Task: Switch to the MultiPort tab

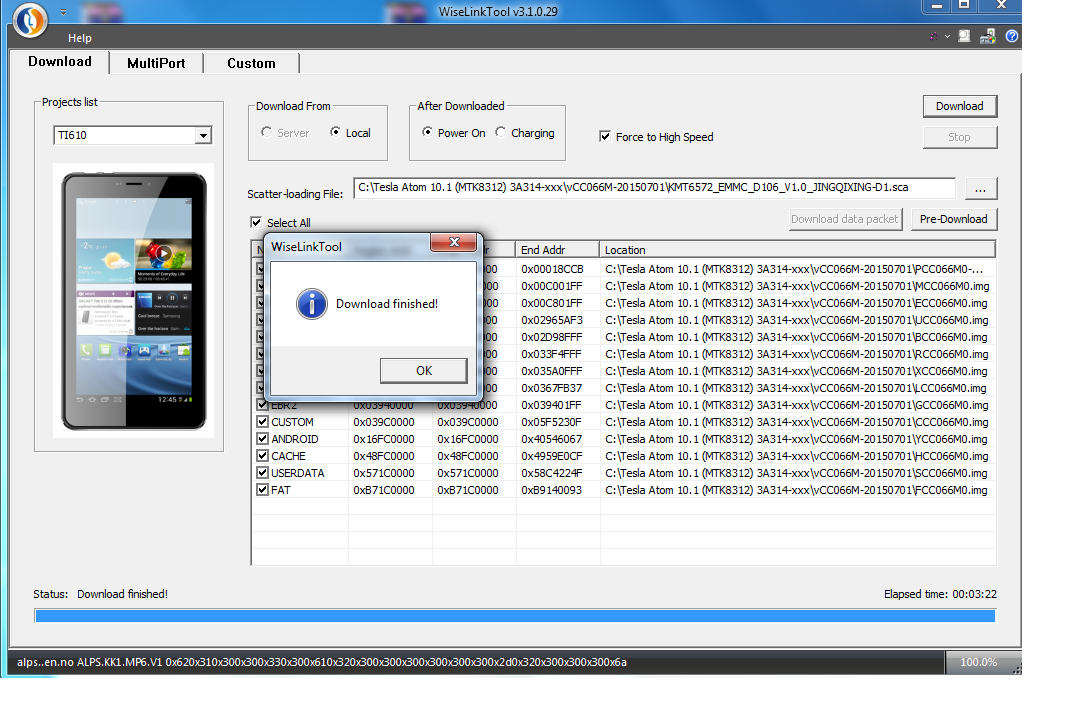Action: [x=156, y=63]
